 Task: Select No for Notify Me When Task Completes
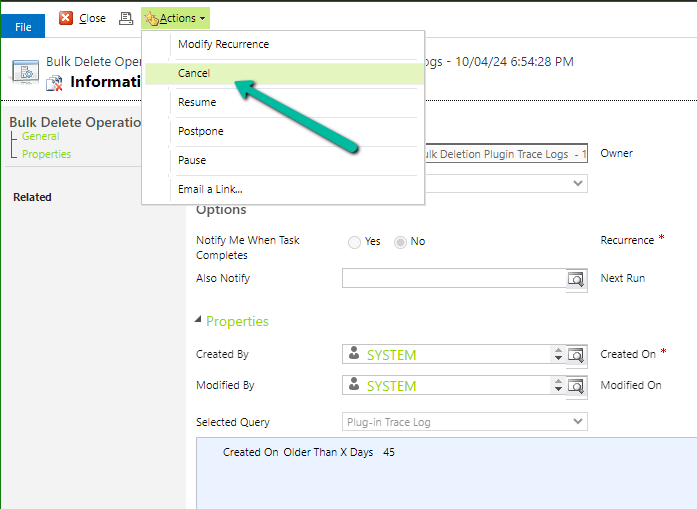coord(401,242)
